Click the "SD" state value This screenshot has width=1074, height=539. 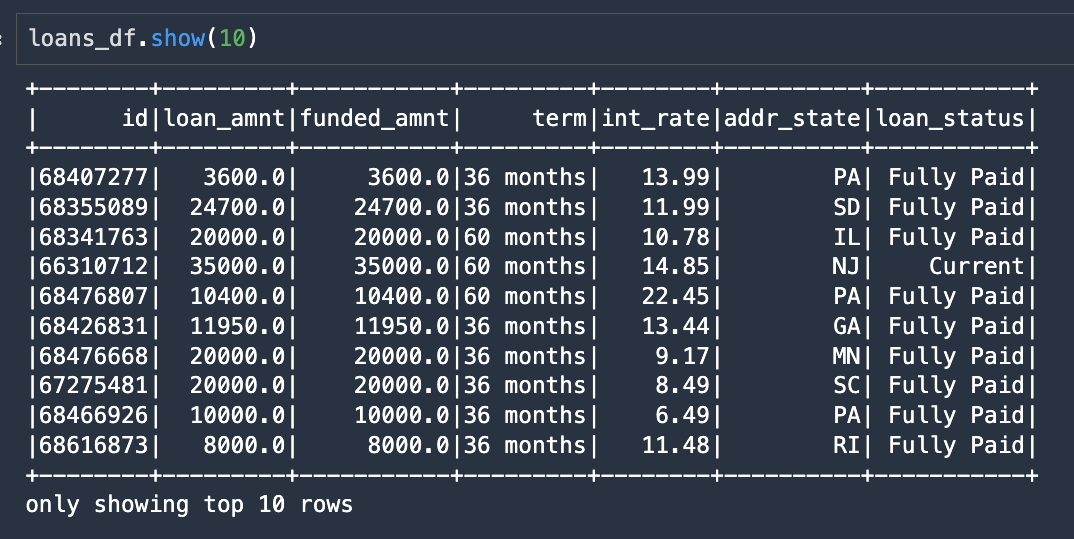coord(847,207)
